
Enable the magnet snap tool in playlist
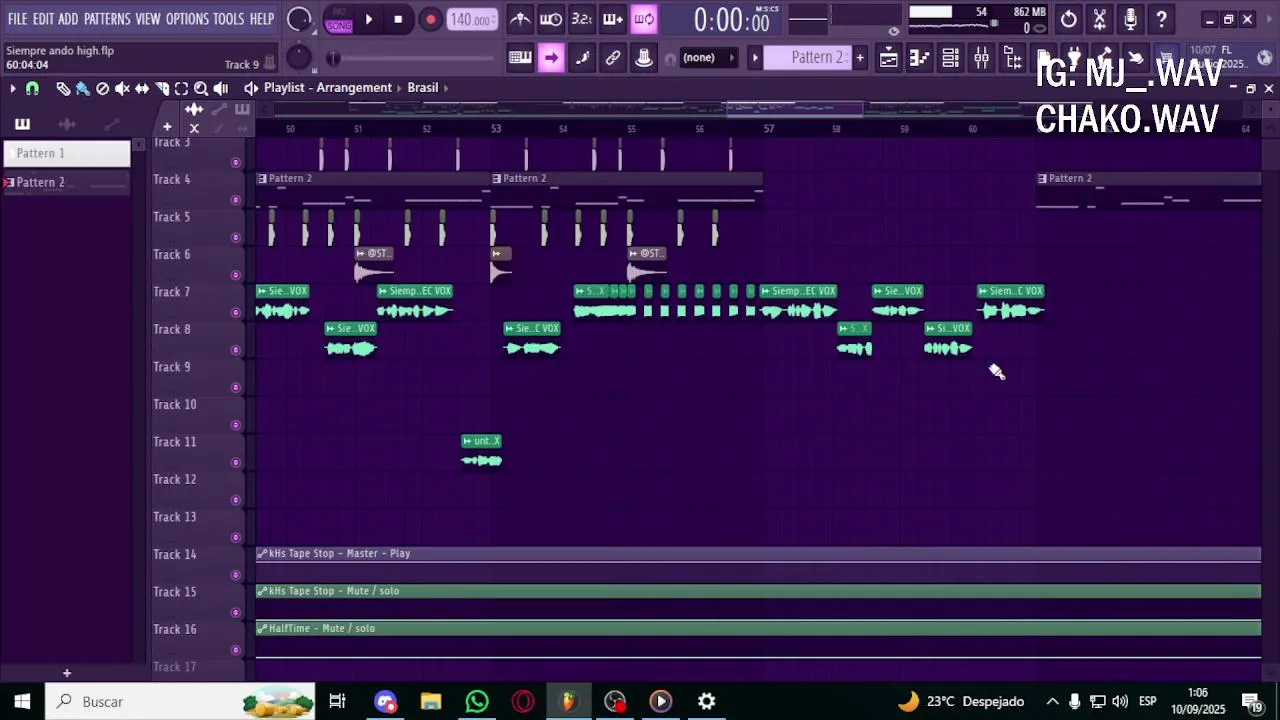click(x=32, y=88)
